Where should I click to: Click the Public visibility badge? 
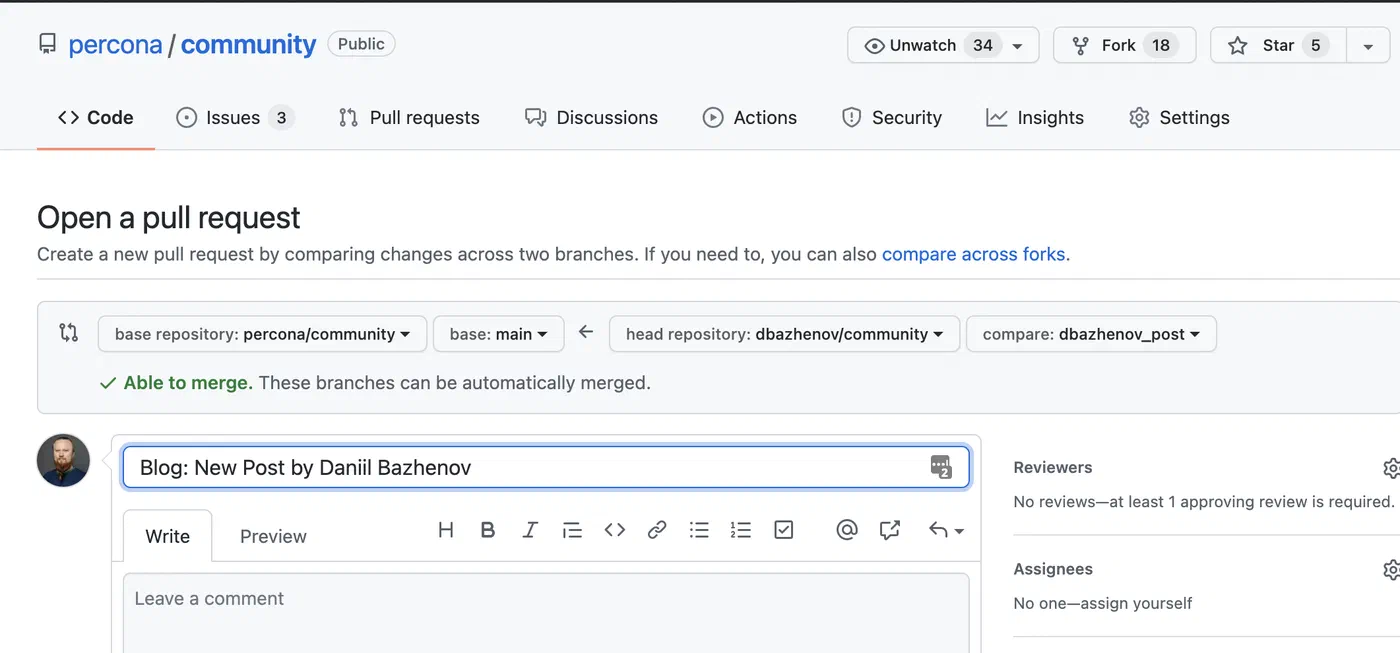click(x=361, y=44)
